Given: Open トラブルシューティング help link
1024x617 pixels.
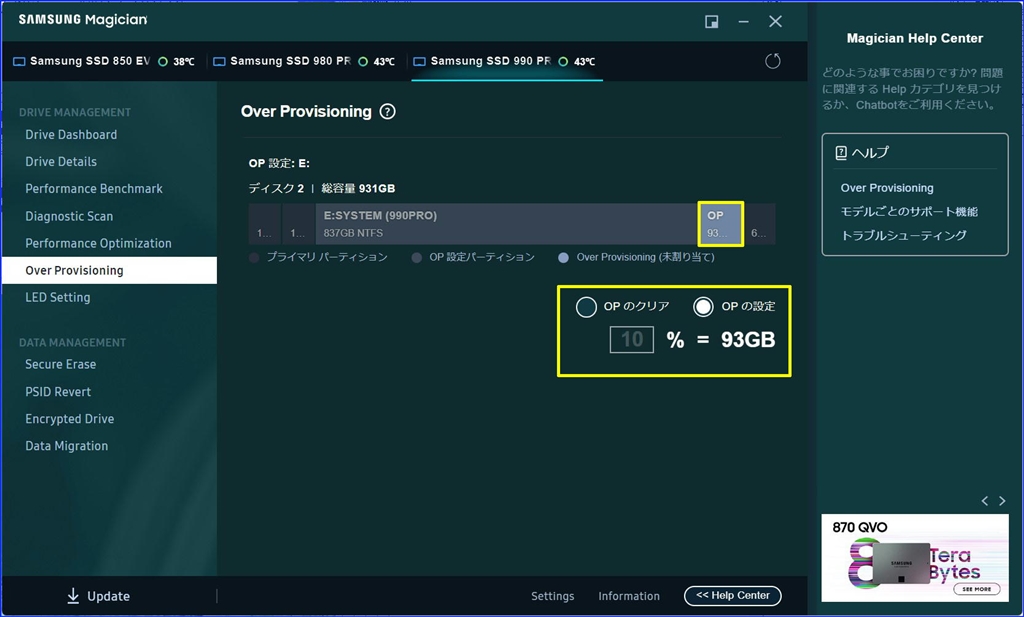Looking at the screenshot, I should point(903,235).
